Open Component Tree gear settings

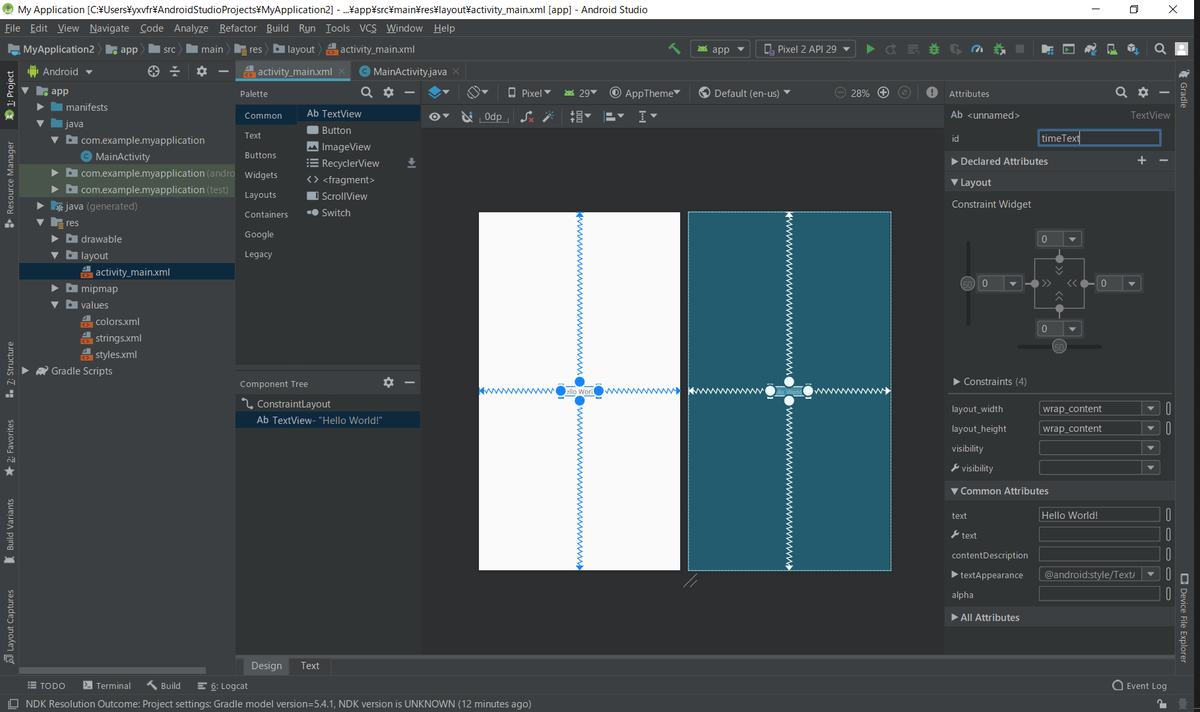coord(388,382)
